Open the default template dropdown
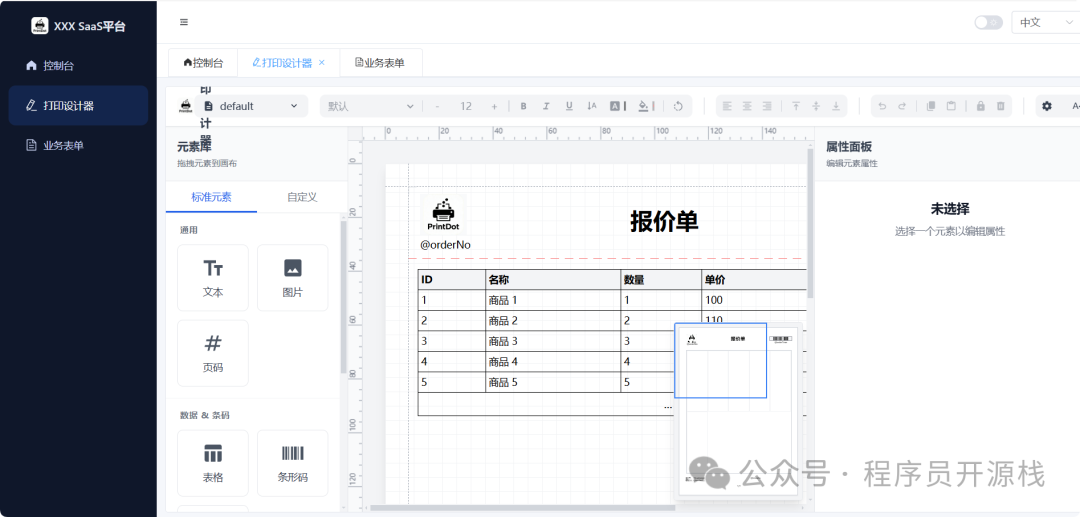The height and width of the screenshot is (517, 1080). tap(251, 106)
